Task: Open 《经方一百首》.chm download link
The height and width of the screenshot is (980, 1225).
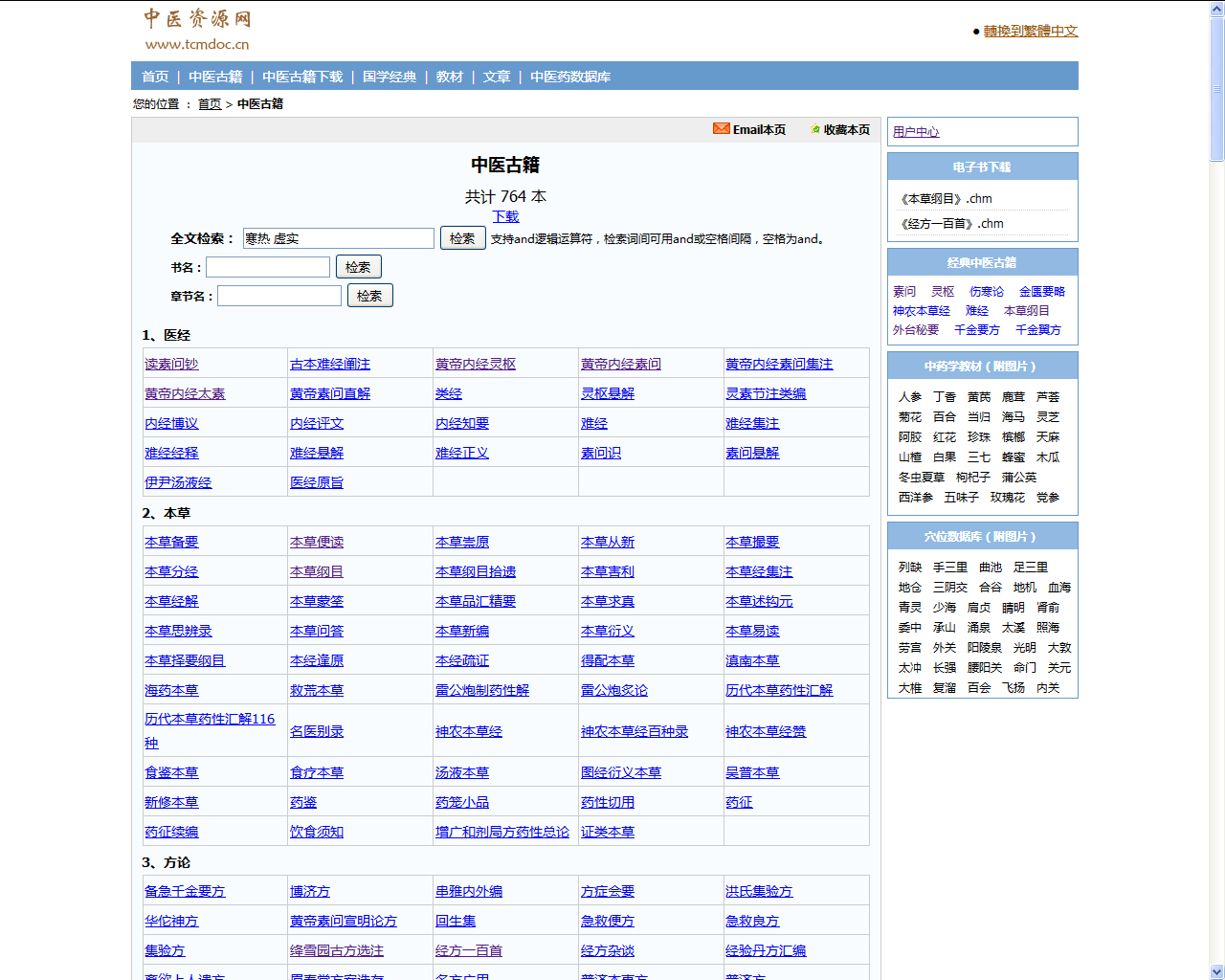Action: click(x=950, y=224)
